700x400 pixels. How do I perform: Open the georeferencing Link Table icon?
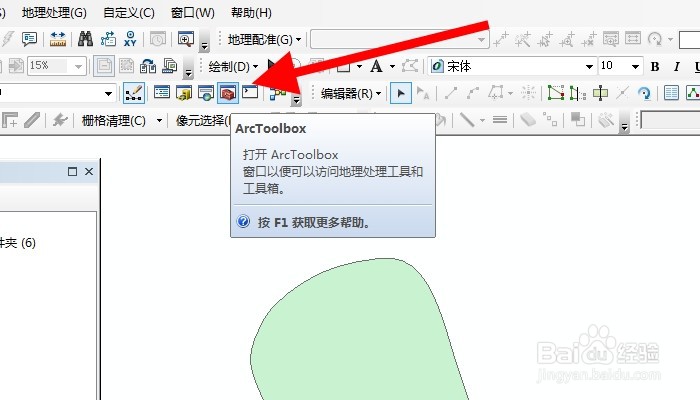[633, 39]
